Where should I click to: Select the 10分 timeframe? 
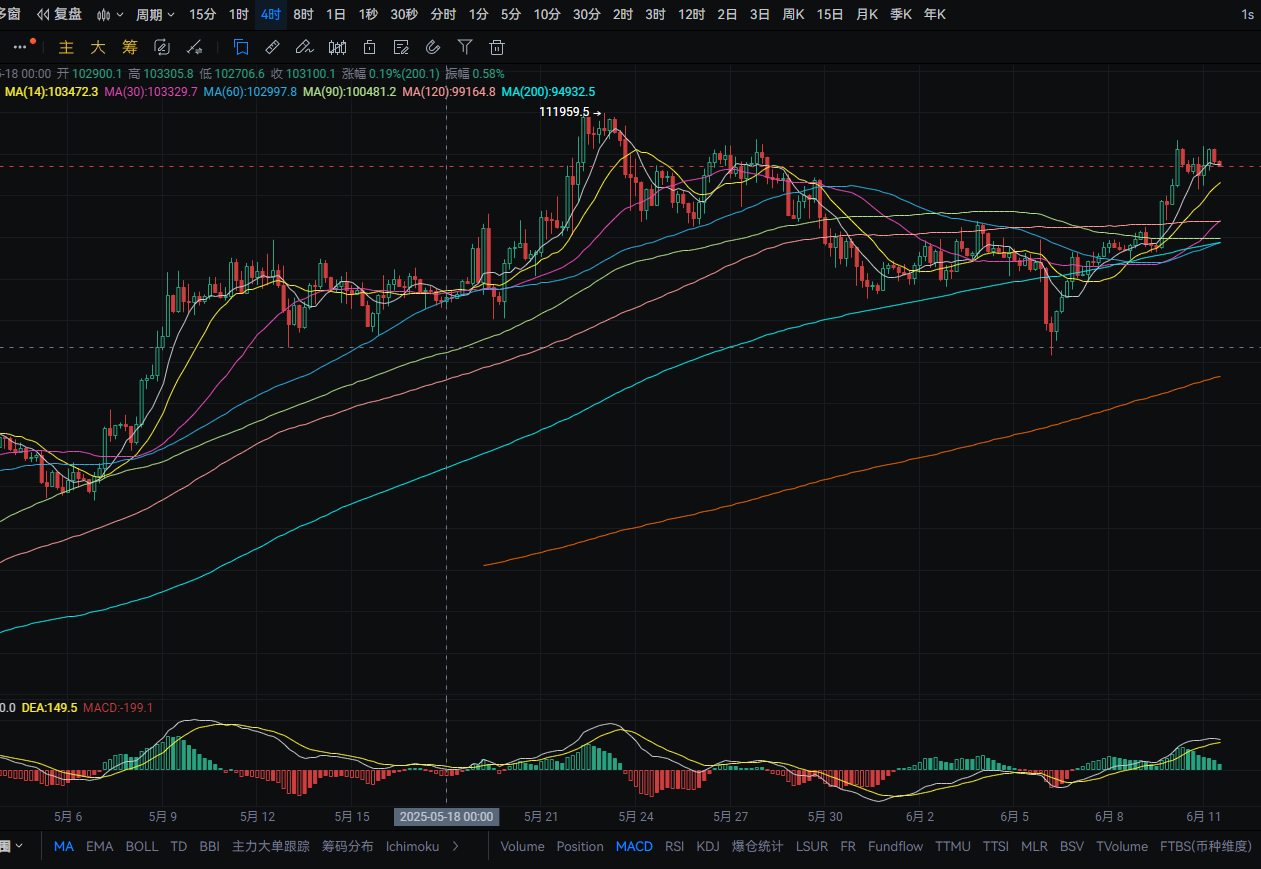547,14
